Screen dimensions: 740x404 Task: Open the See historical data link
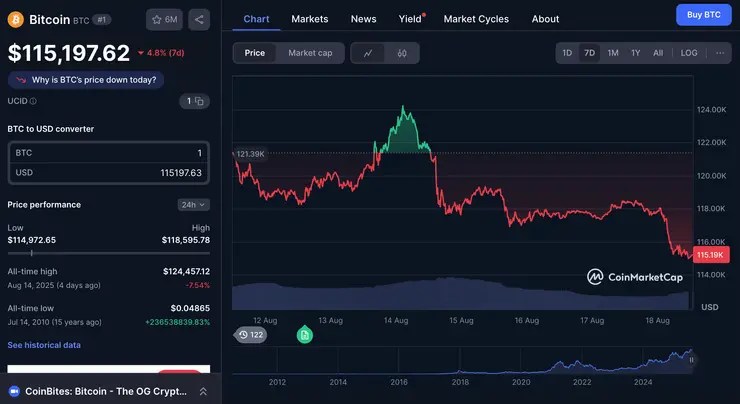44,345
